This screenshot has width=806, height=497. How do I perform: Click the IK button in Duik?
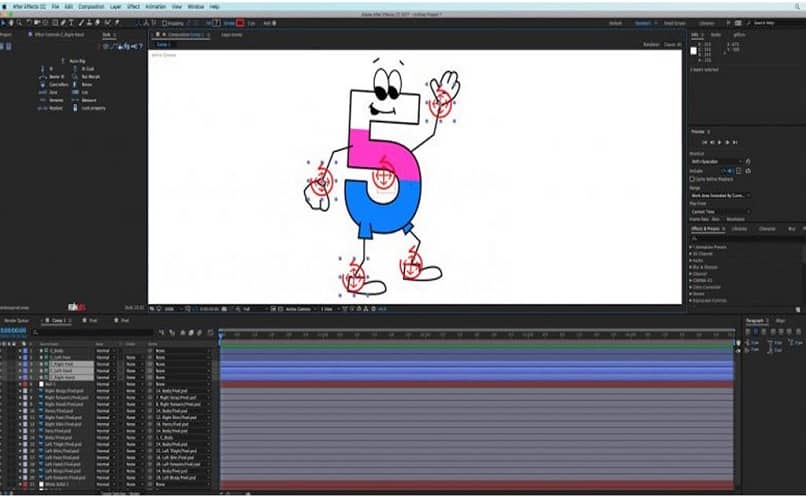click(x=47, y=68)
